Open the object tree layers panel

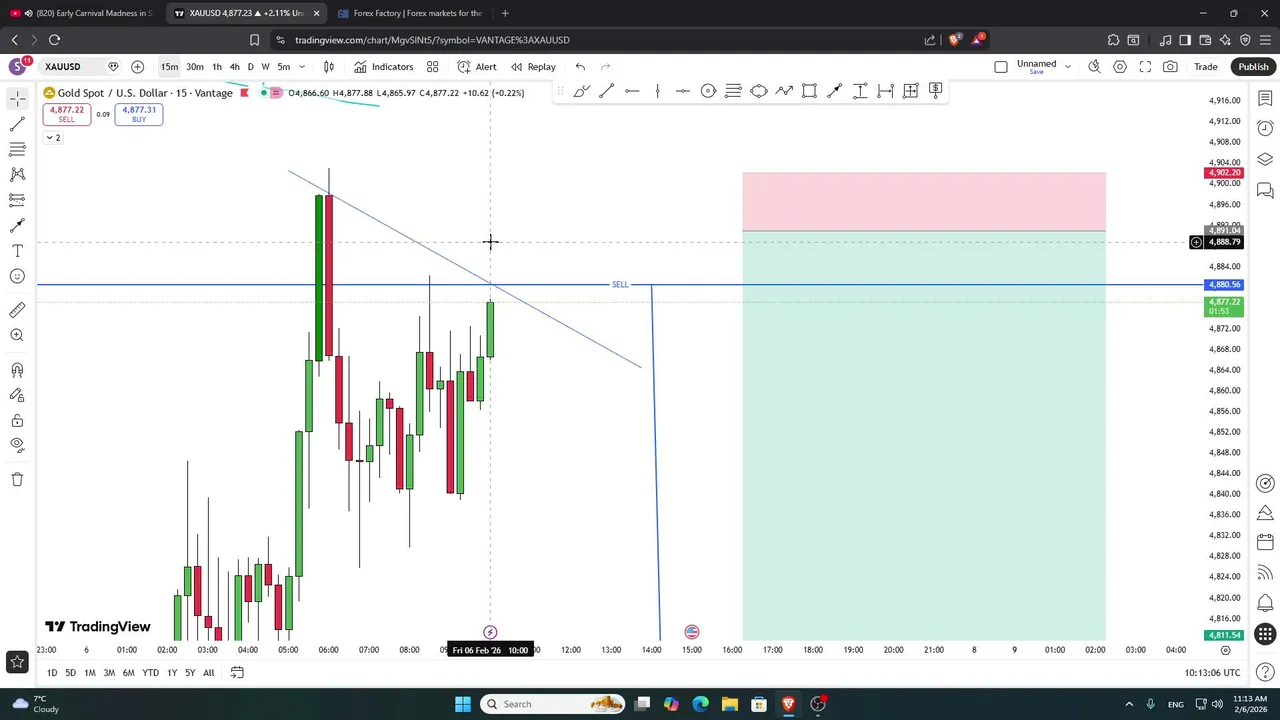pyautogui.click(x=1265, y=160)
